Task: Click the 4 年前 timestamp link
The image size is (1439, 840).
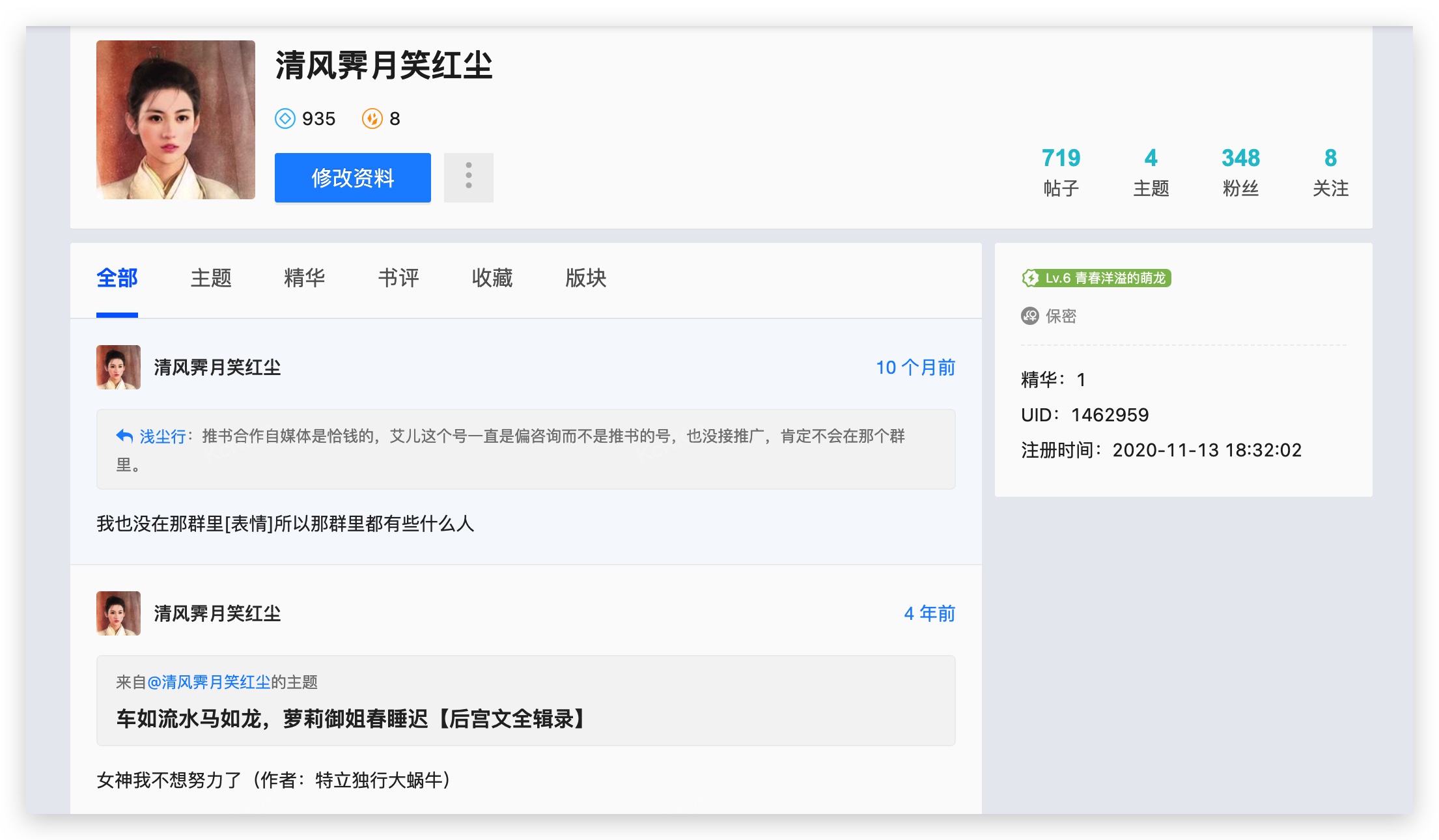Action: (x=930, y=613)
